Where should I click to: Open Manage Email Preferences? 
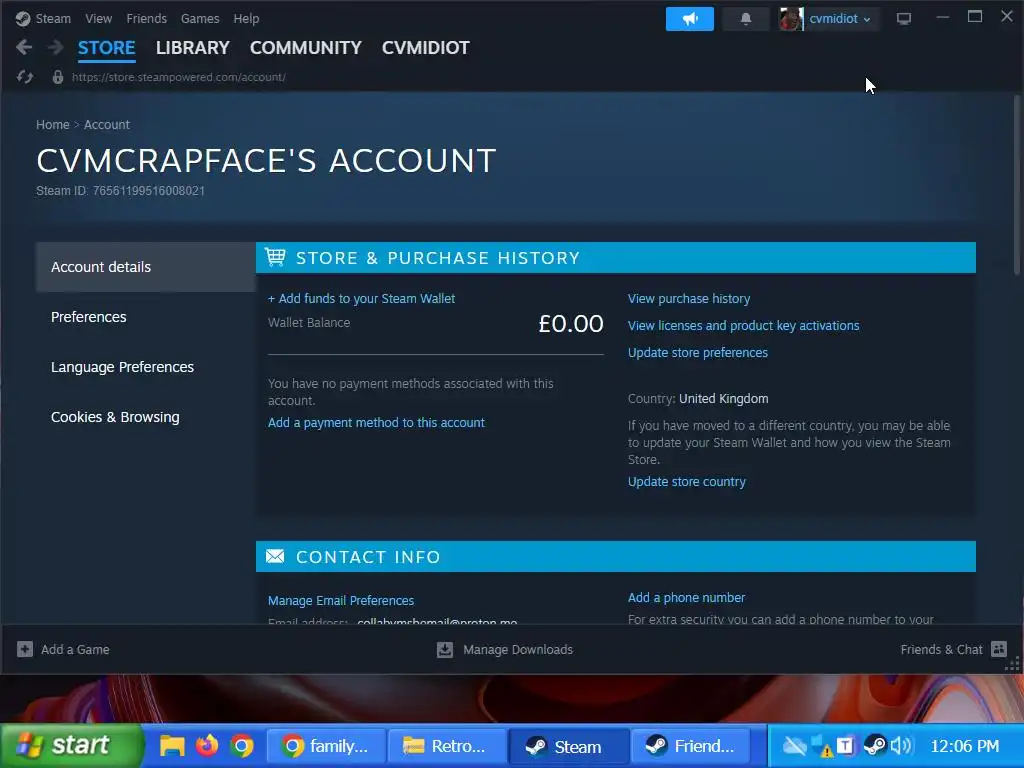point(341,600)
